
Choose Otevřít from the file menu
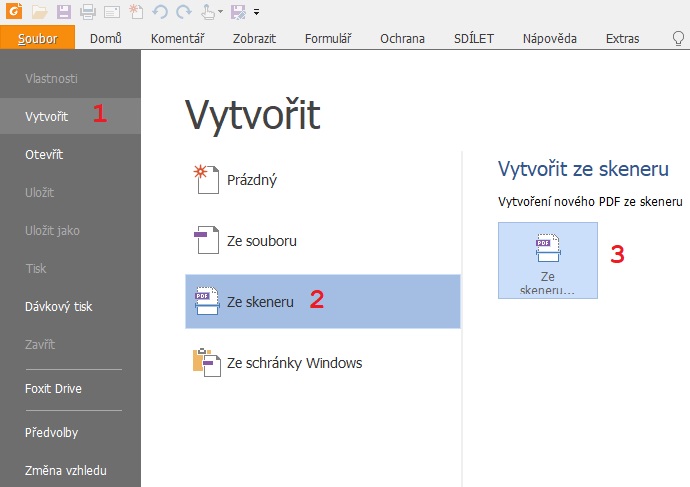click(45, 155)
